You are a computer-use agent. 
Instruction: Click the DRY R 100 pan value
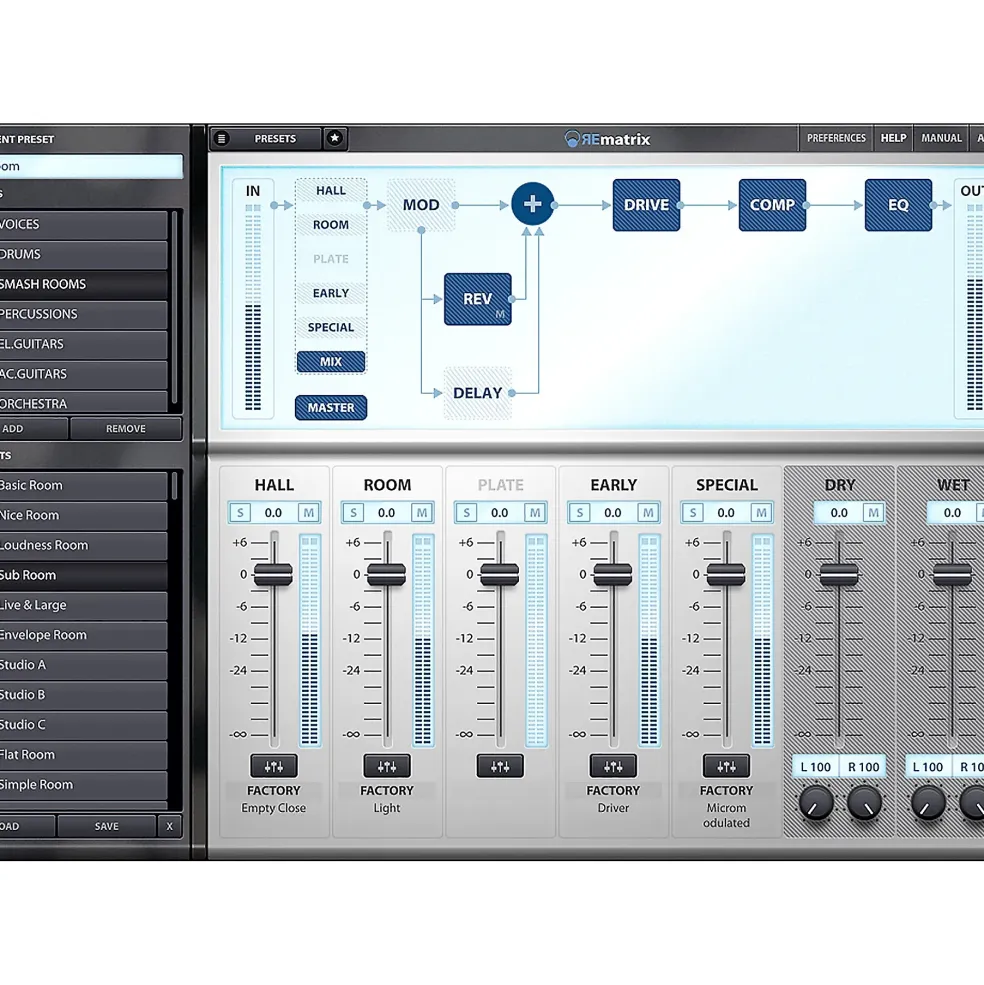pos(863,767)
